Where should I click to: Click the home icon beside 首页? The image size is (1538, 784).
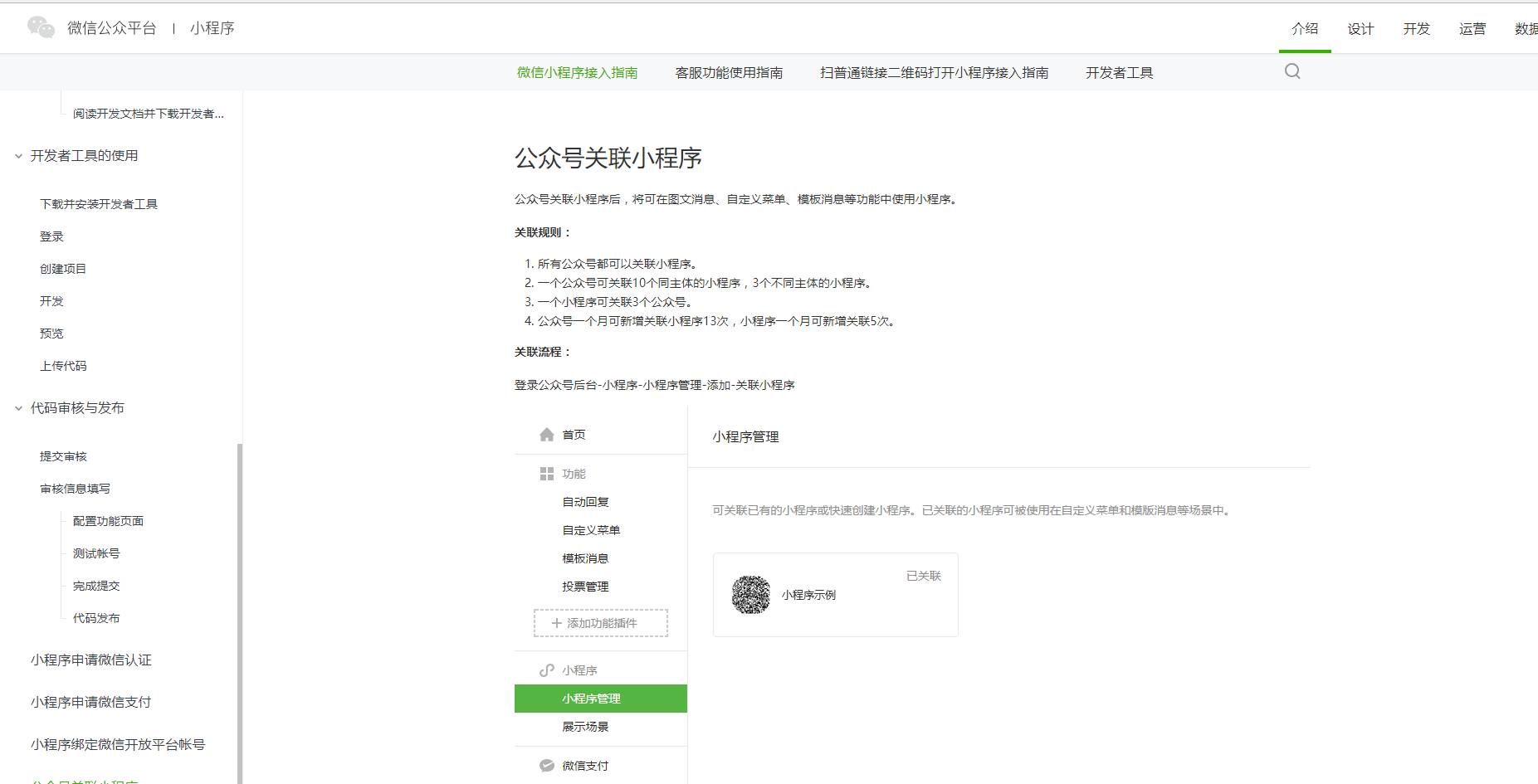[x=547, y=435]
